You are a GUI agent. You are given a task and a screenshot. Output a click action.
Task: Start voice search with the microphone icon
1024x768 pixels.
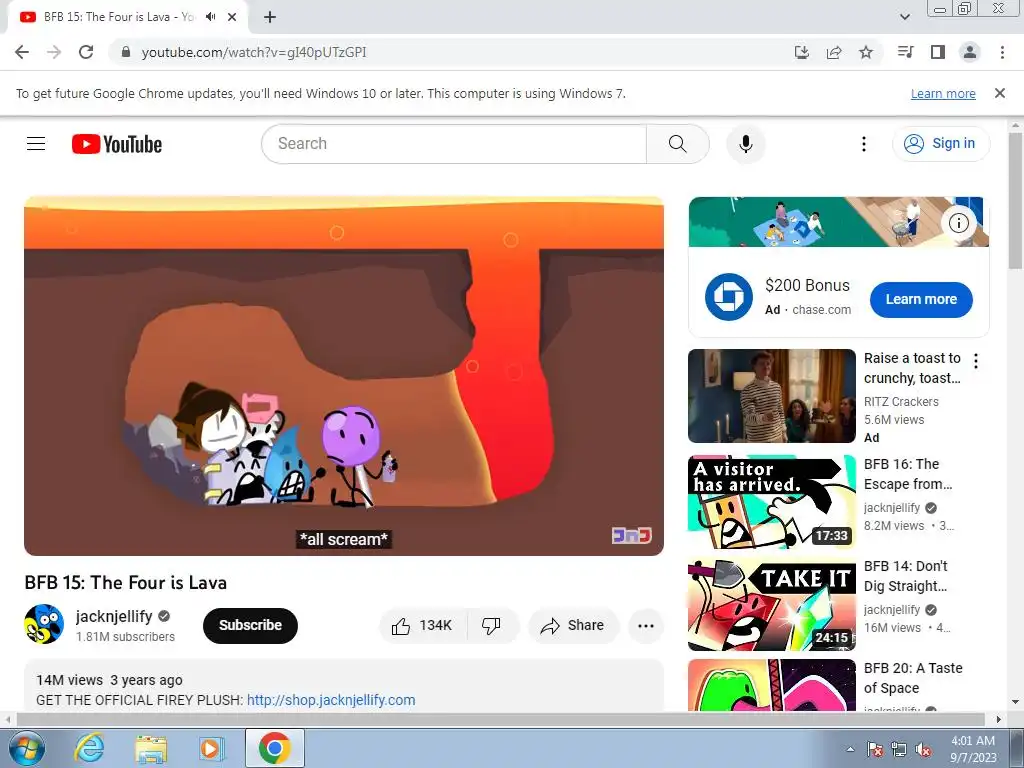coord(745,144)
